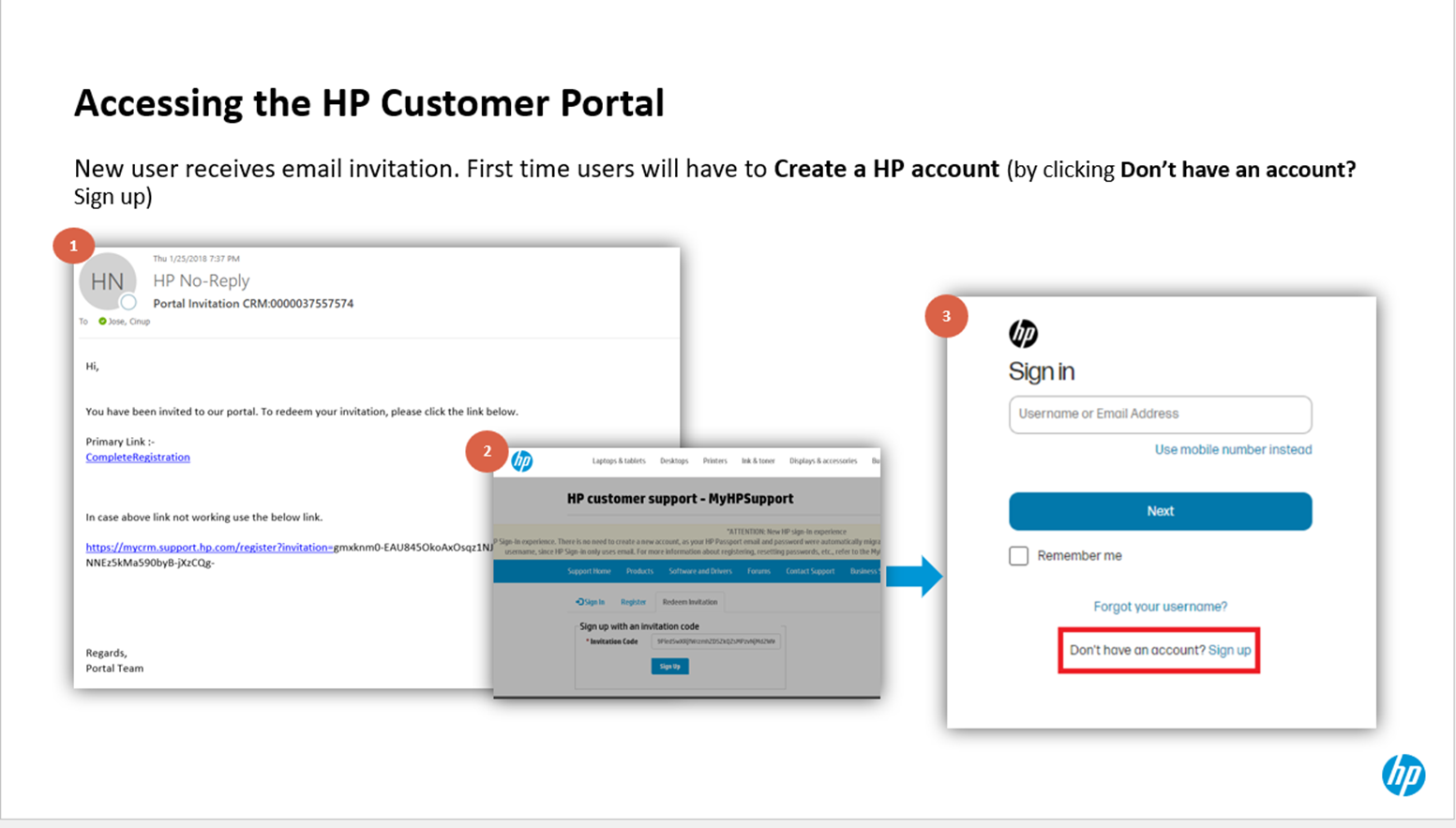Click the HP logo in the slide's bottom-right corner
The width and height of the screenshot is (1456, 828).
click(1405, 775)
